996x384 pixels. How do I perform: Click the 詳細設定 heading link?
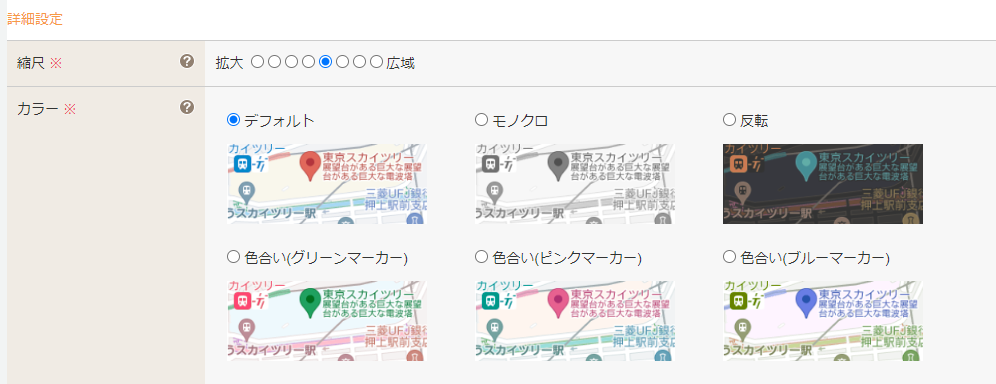pyautogui.click(x=35, y=18)
